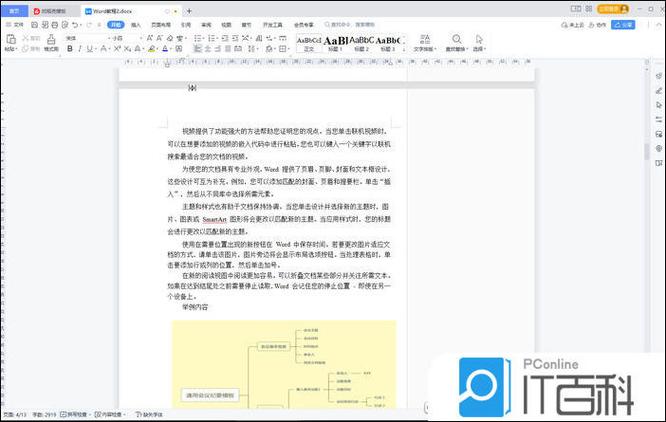666x422 pixels.
Task: Switch to the 页面布局 Page Layout tab
Action: point(161,25)
